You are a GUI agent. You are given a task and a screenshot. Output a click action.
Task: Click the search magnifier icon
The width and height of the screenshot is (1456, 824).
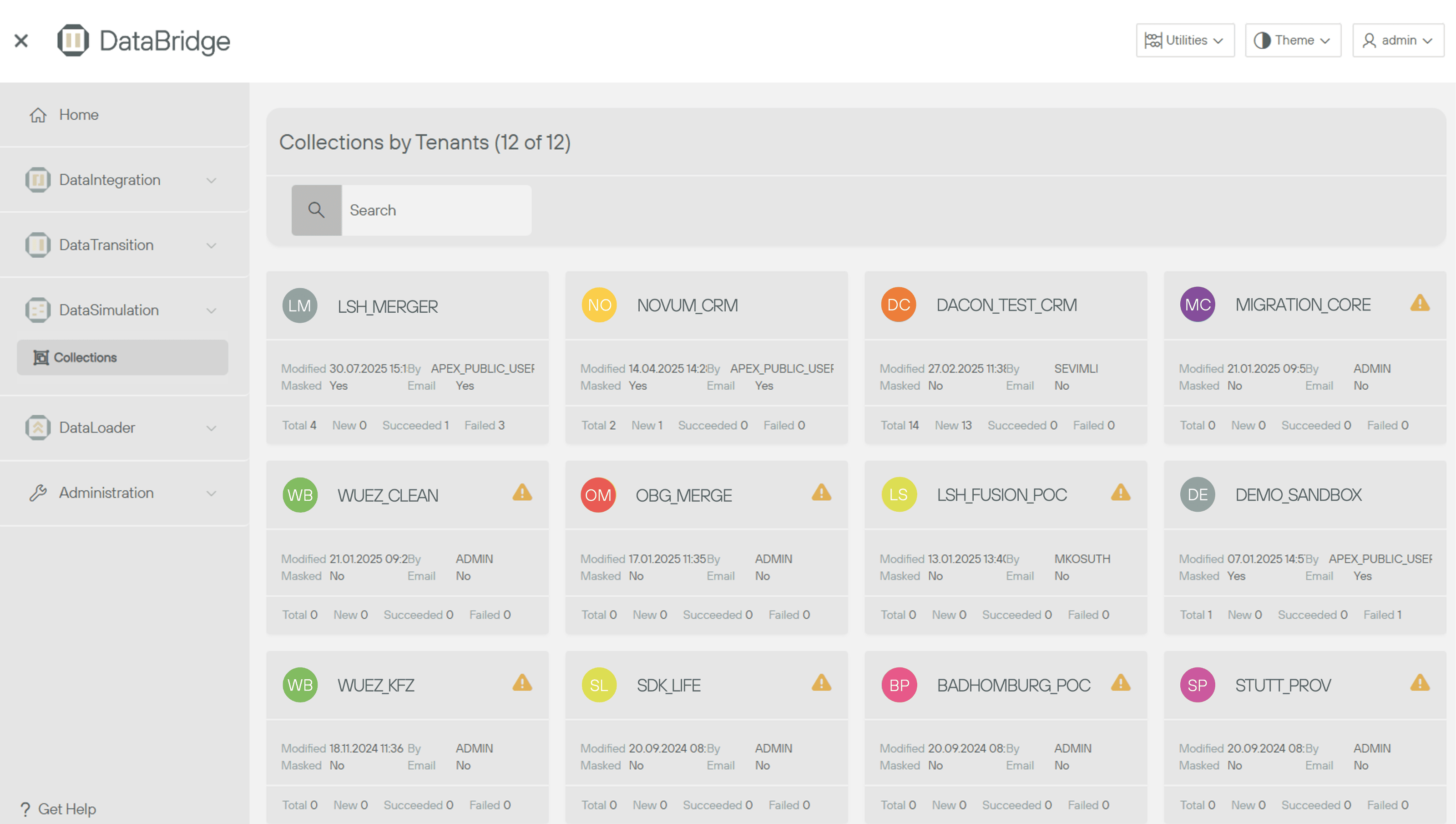316,210
